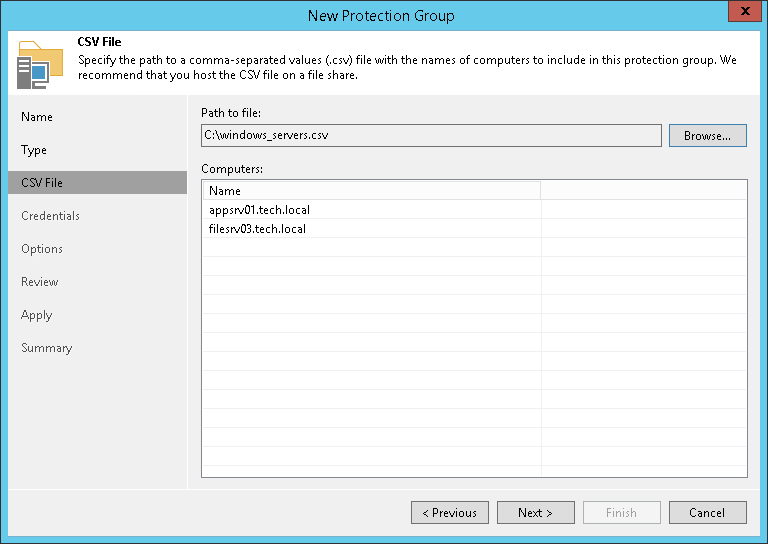Go back with the Previous button
768x544 pixels.
449,513
